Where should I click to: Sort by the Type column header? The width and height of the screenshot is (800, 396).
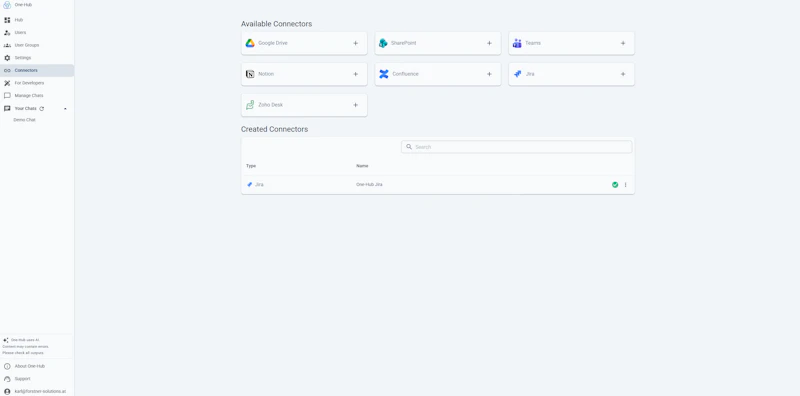pyautogui.click(x=251, y=166)
